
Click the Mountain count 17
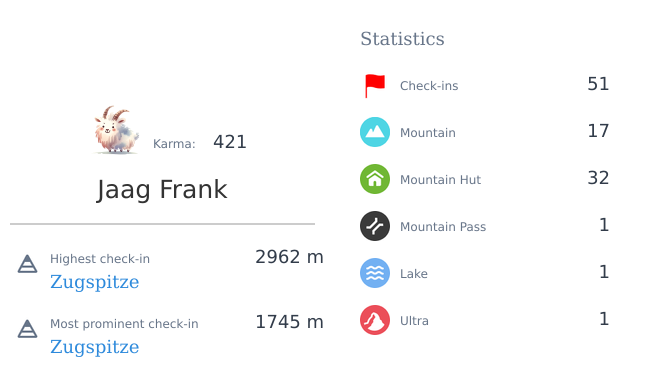pos(598,131)
